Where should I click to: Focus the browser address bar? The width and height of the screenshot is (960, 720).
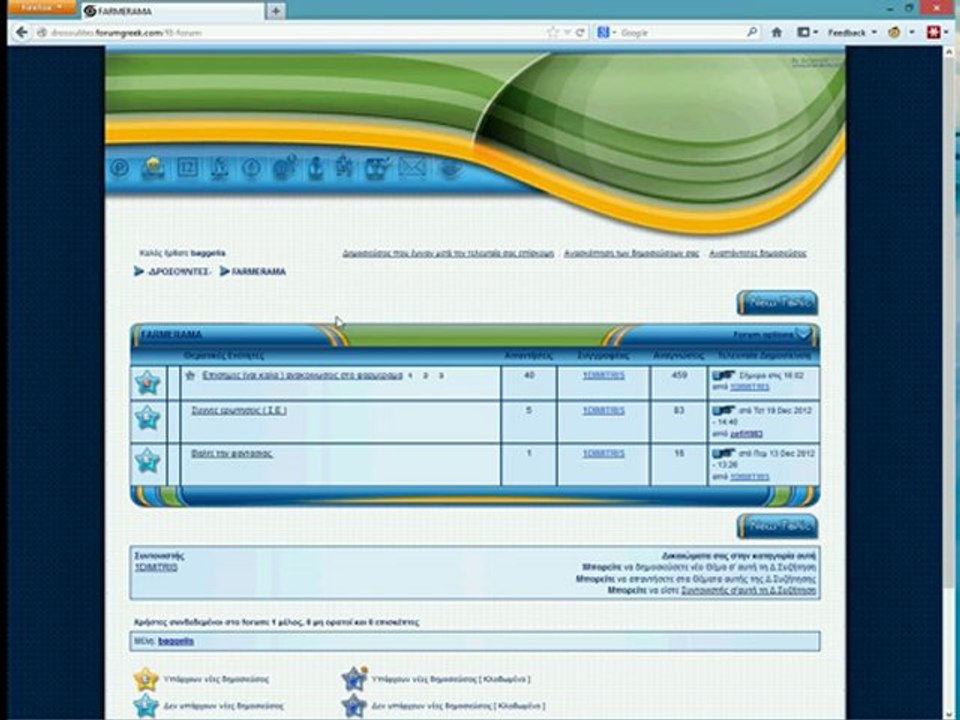[x=290, y=32]
